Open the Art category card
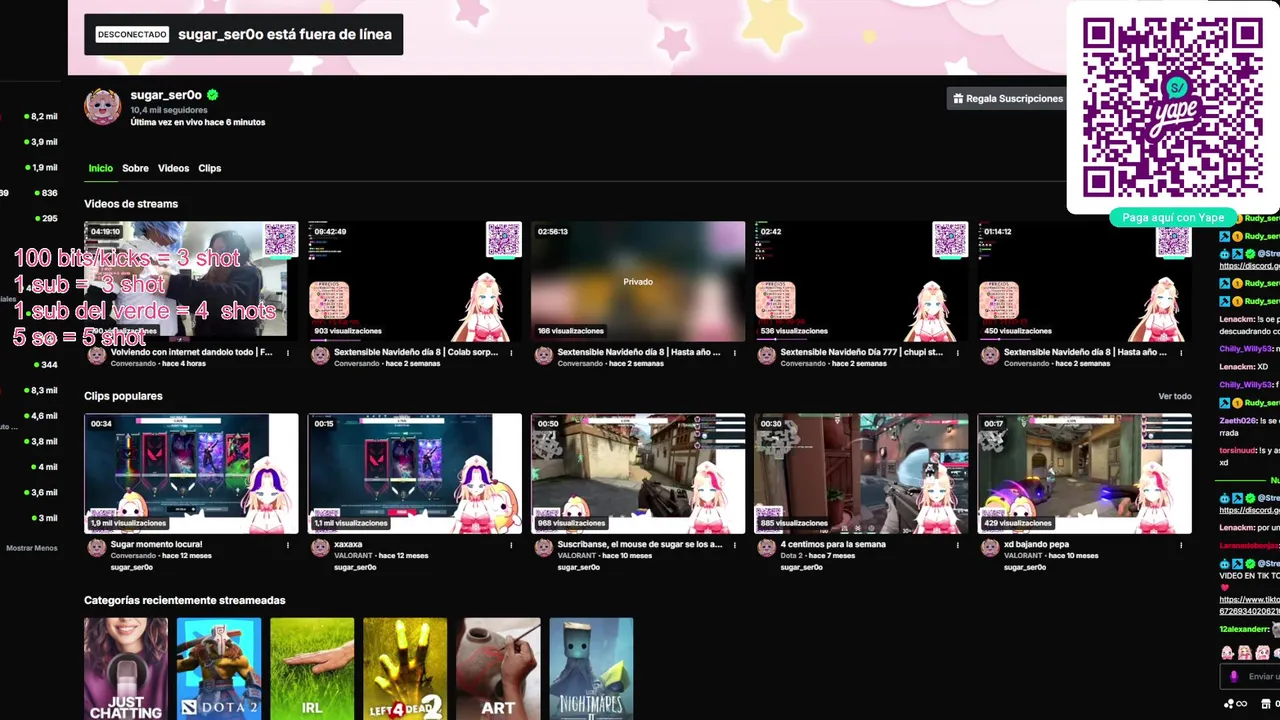Viewport: 1280px width, 720px height. (x=498, y=668)
